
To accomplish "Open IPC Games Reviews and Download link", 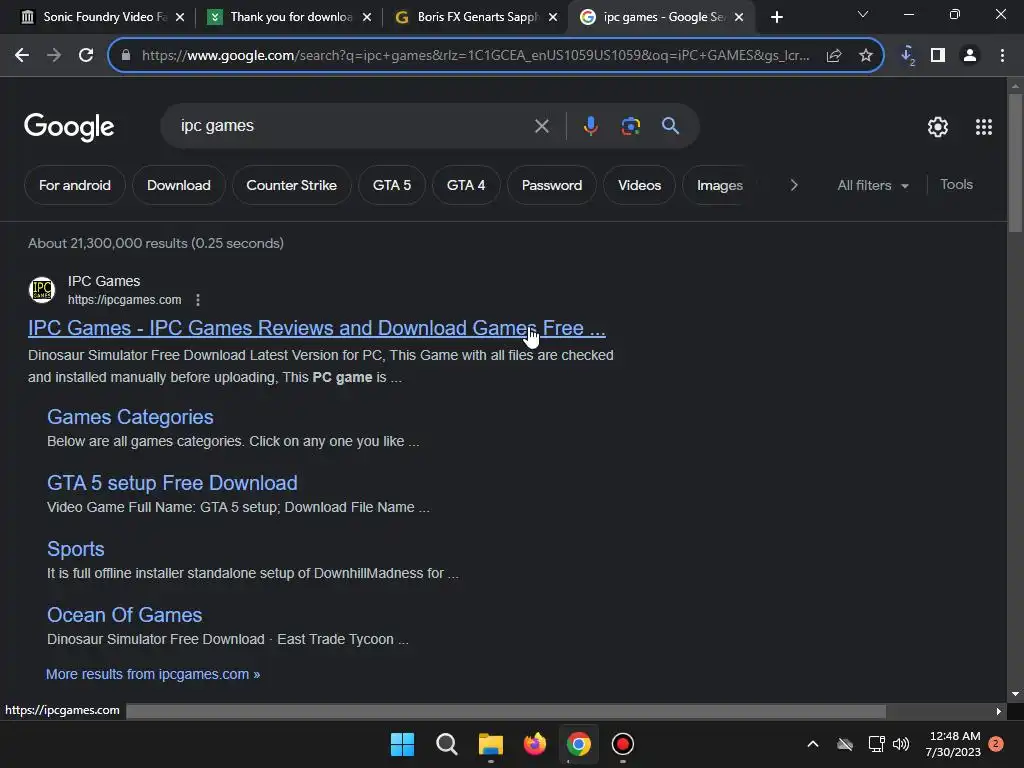I will point(317,328).
